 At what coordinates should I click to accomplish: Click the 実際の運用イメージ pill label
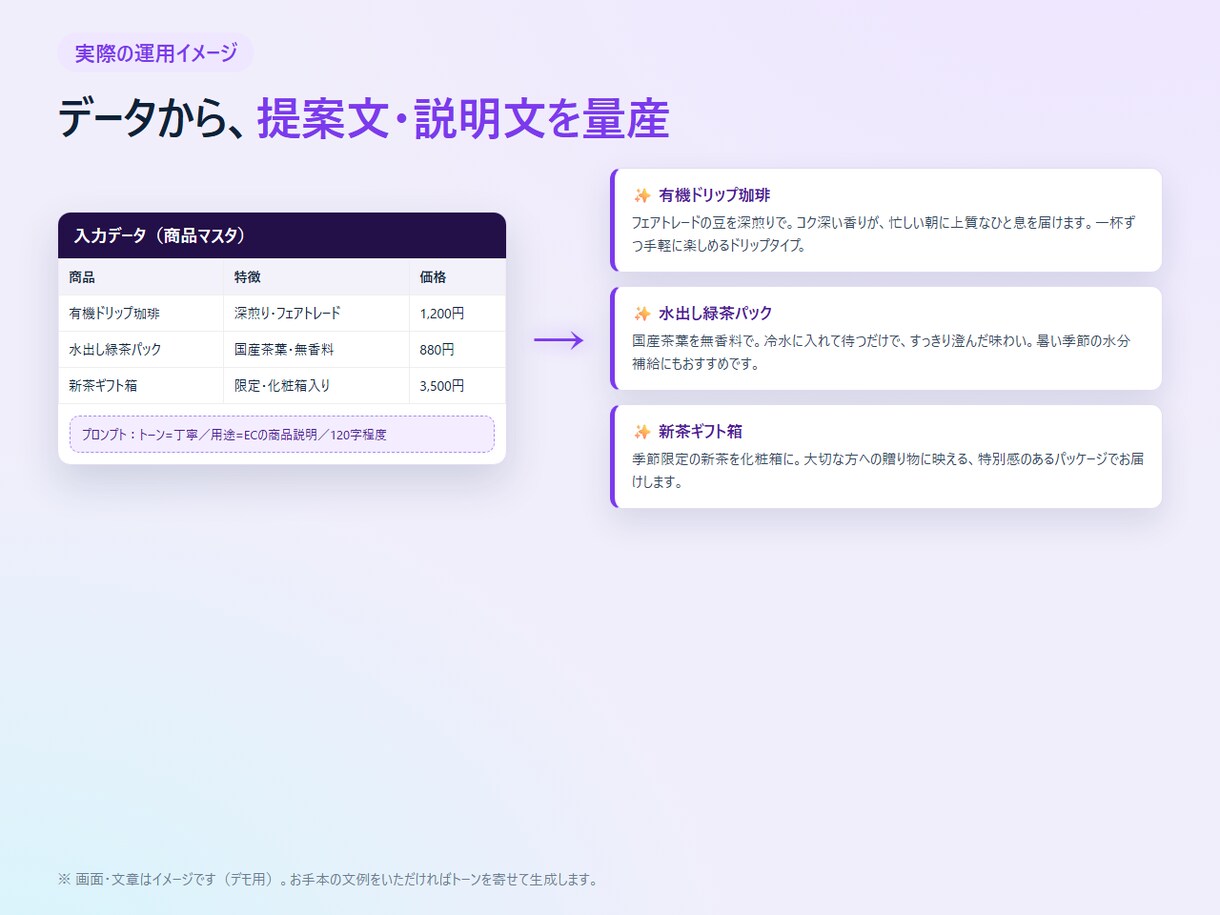pos(156,53)
